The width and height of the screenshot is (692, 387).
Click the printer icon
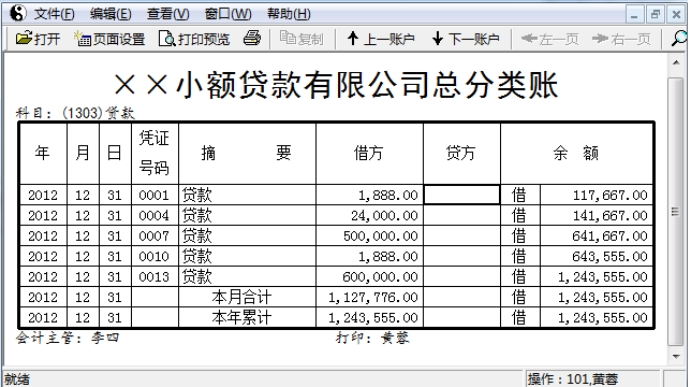pos(252,38)
